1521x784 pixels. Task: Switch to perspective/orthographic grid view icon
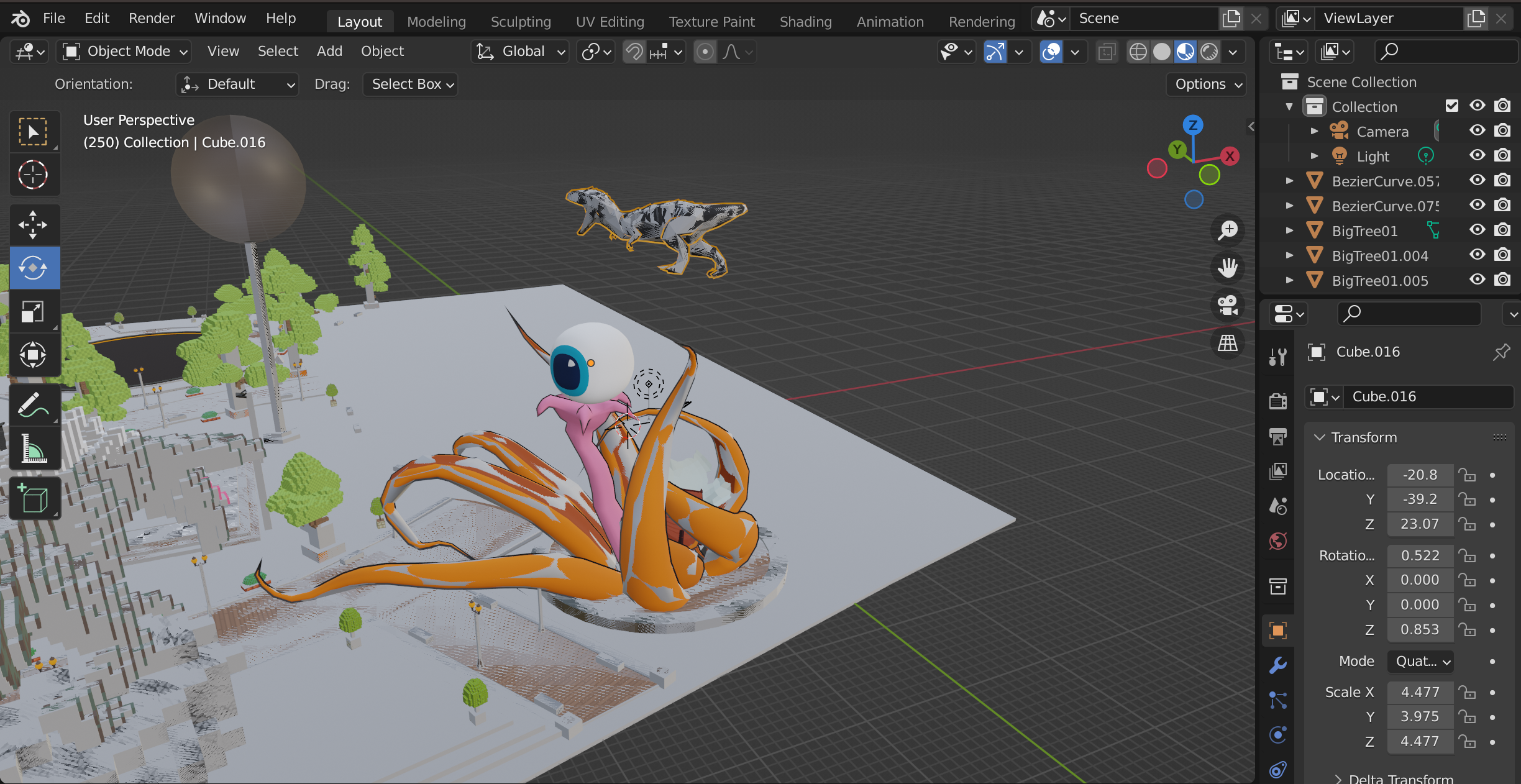click(x=1228, y=343)
